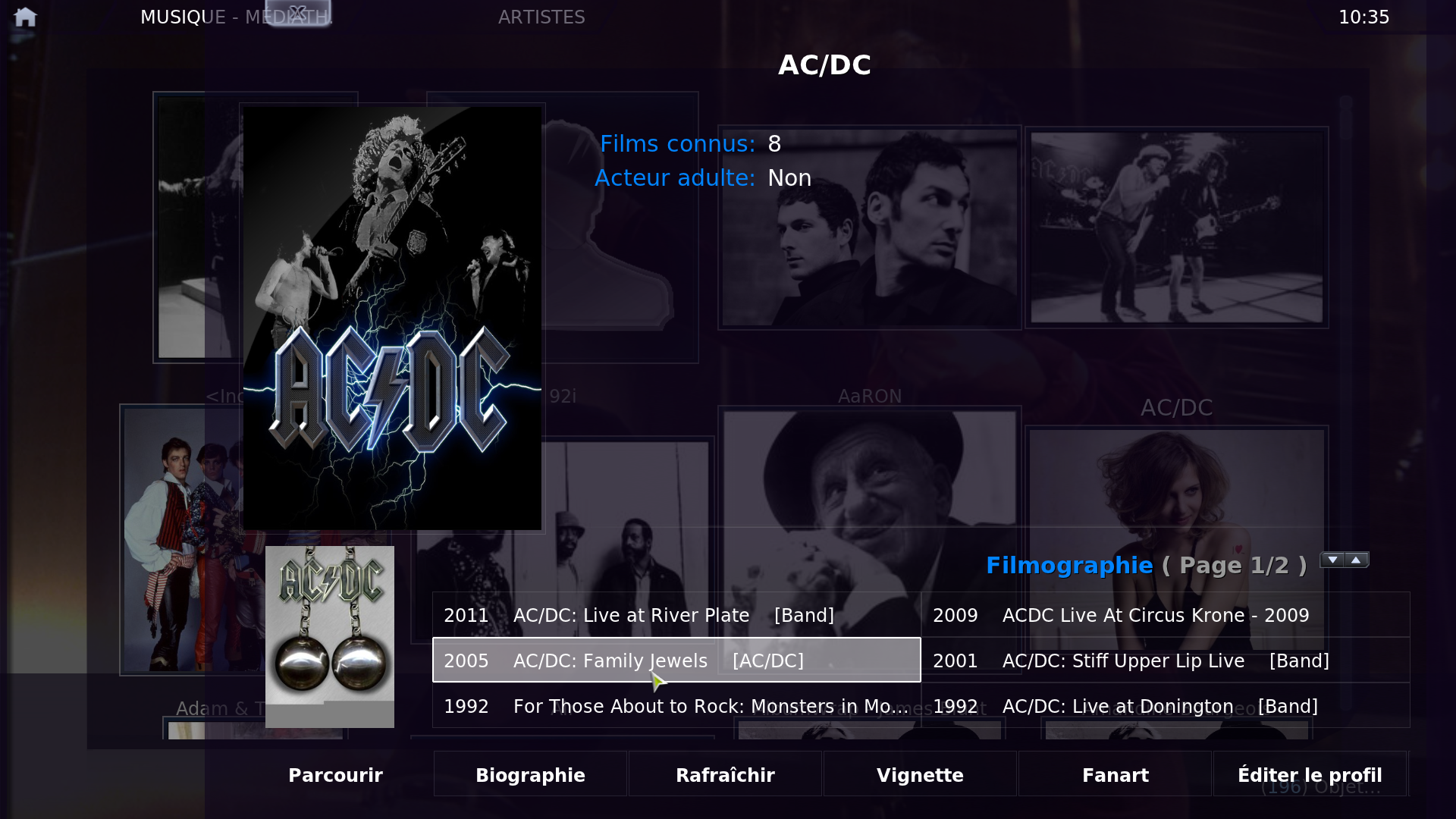Screen dimensions: 1456x819
Task: Click Éditer le profil button
Action: coord(1310,774)
